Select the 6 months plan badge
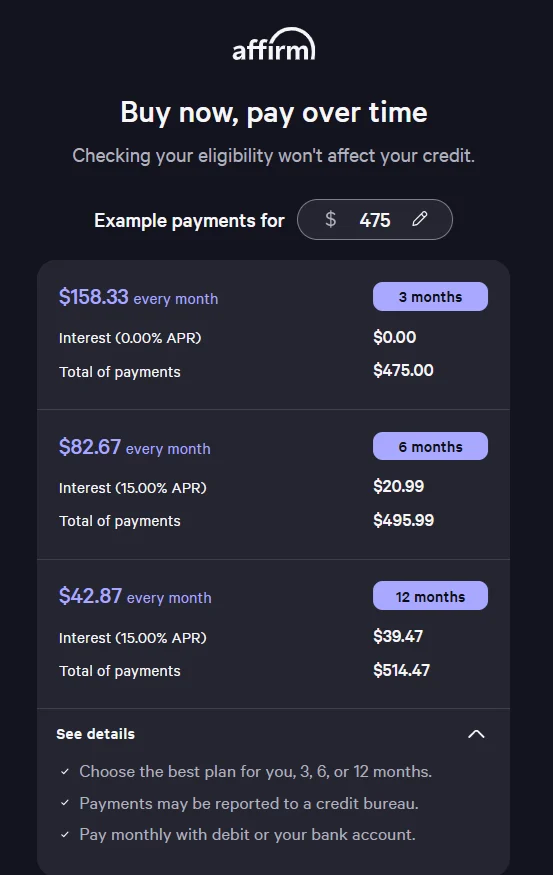Screen dimensions: 553x875 [430, 446]
